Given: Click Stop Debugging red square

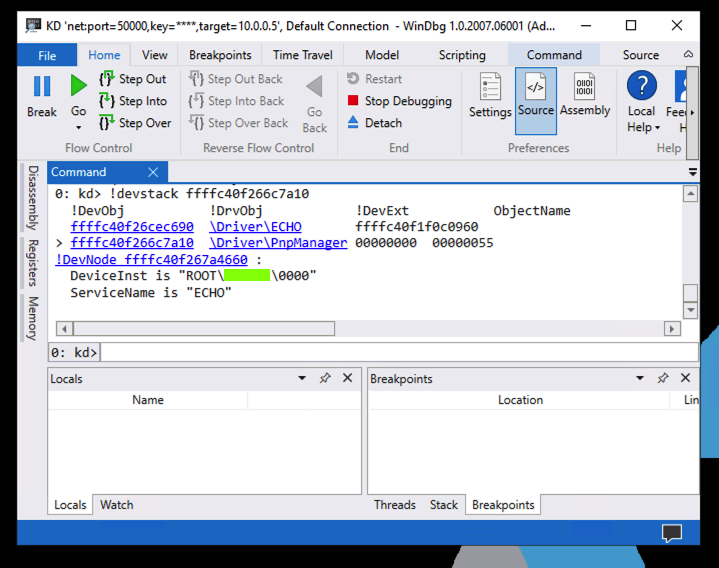Looking at the screenshot, I should (x=353, y=100).
